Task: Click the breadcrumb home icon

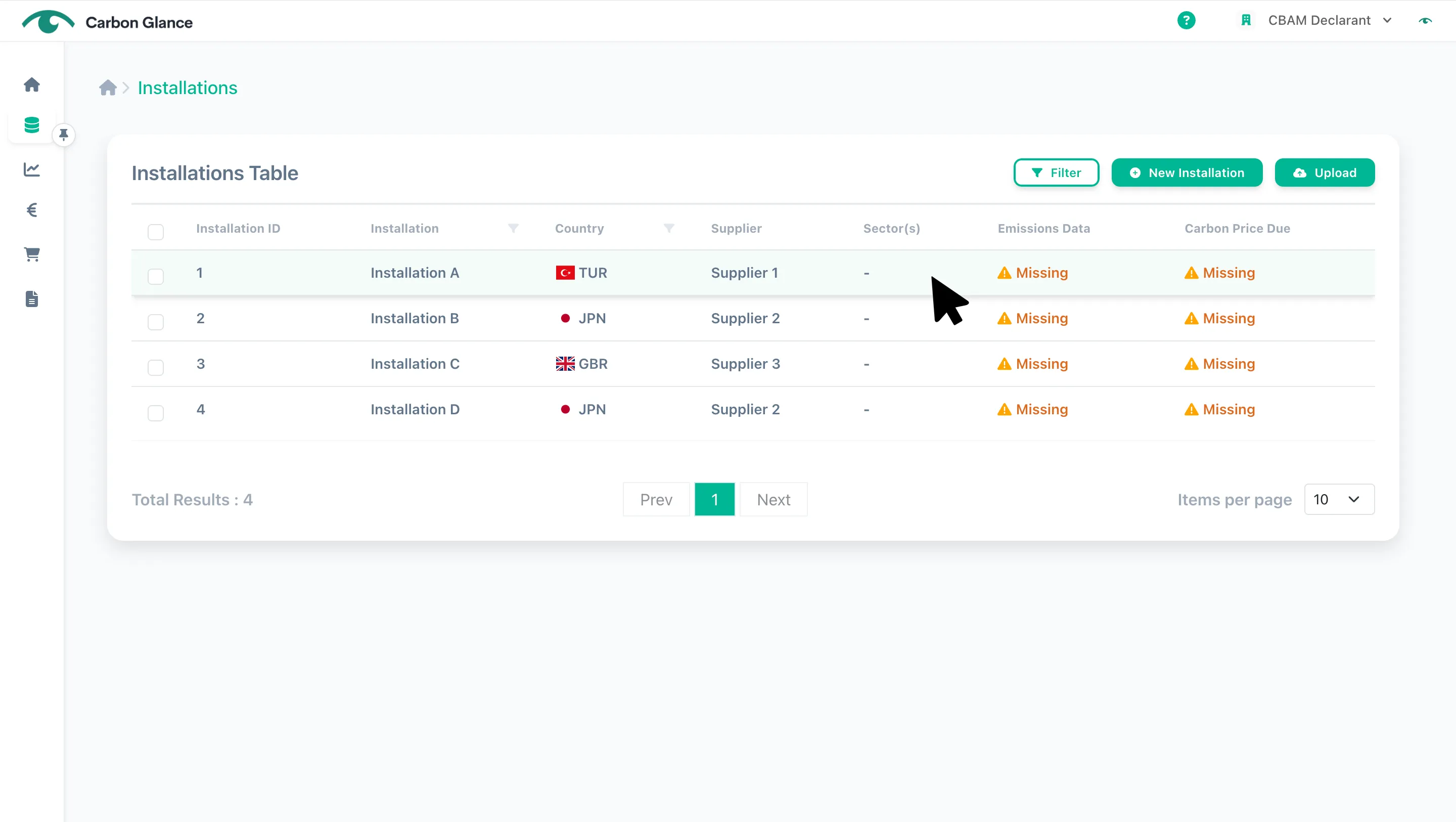Action: click(x=107, y=88)
